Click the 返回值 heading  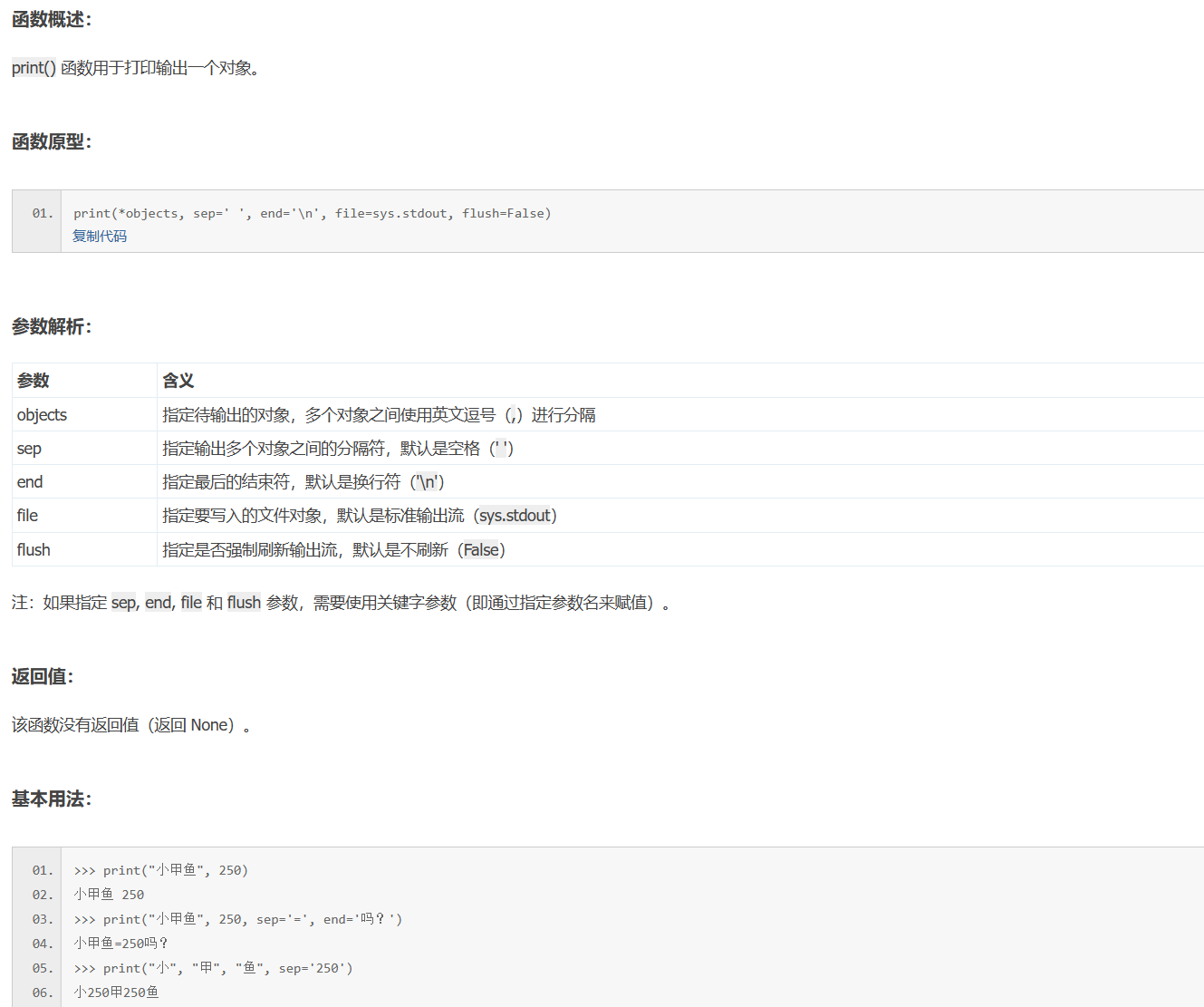[43, 676]
